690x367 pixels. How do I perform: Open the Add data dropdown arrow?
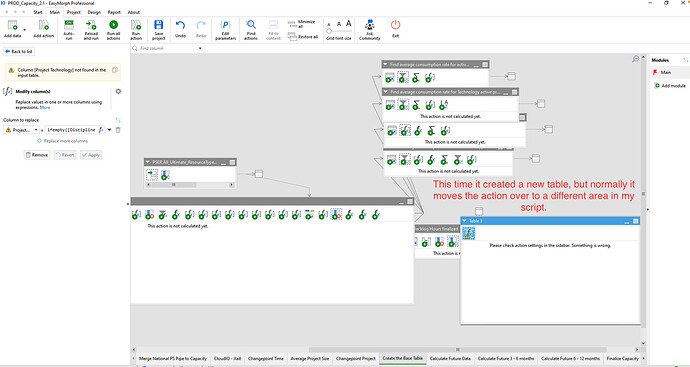25,30
